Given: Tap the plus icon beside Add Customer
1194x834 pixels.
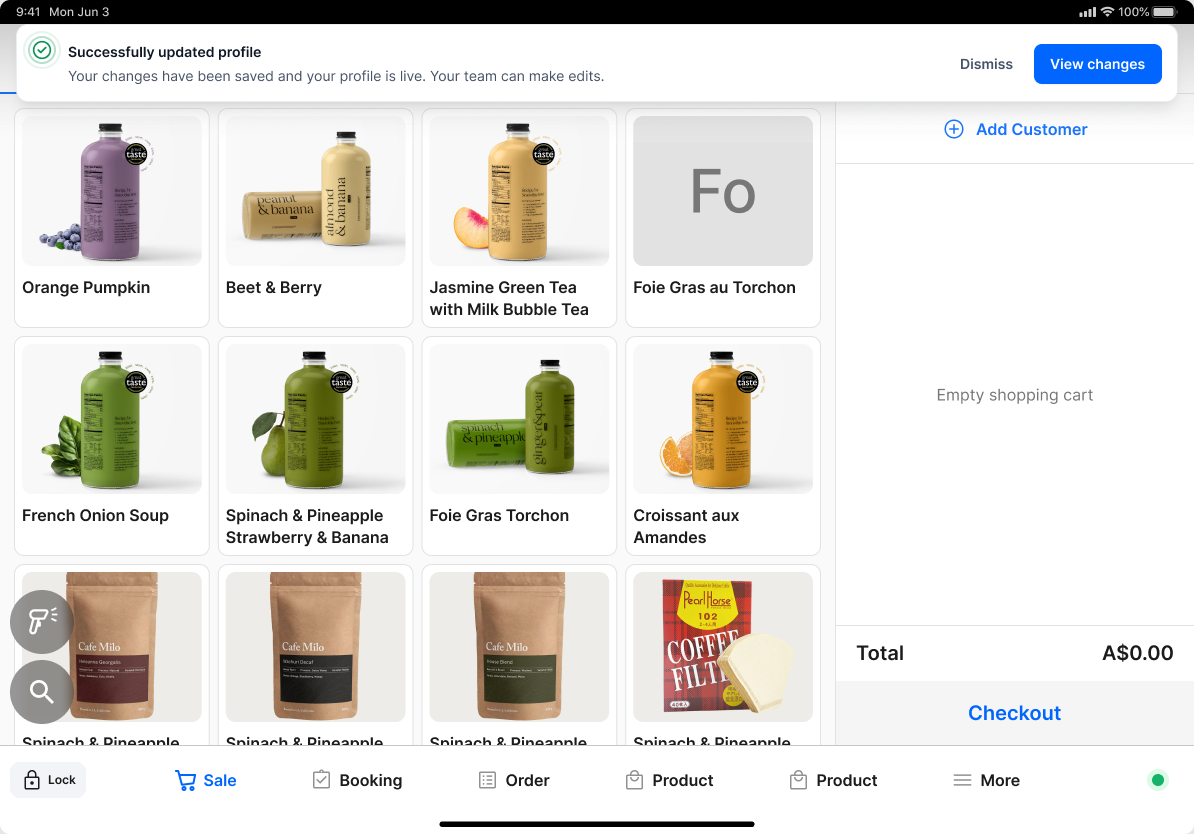Looking at the screenshot, I should tap(953, 129).
